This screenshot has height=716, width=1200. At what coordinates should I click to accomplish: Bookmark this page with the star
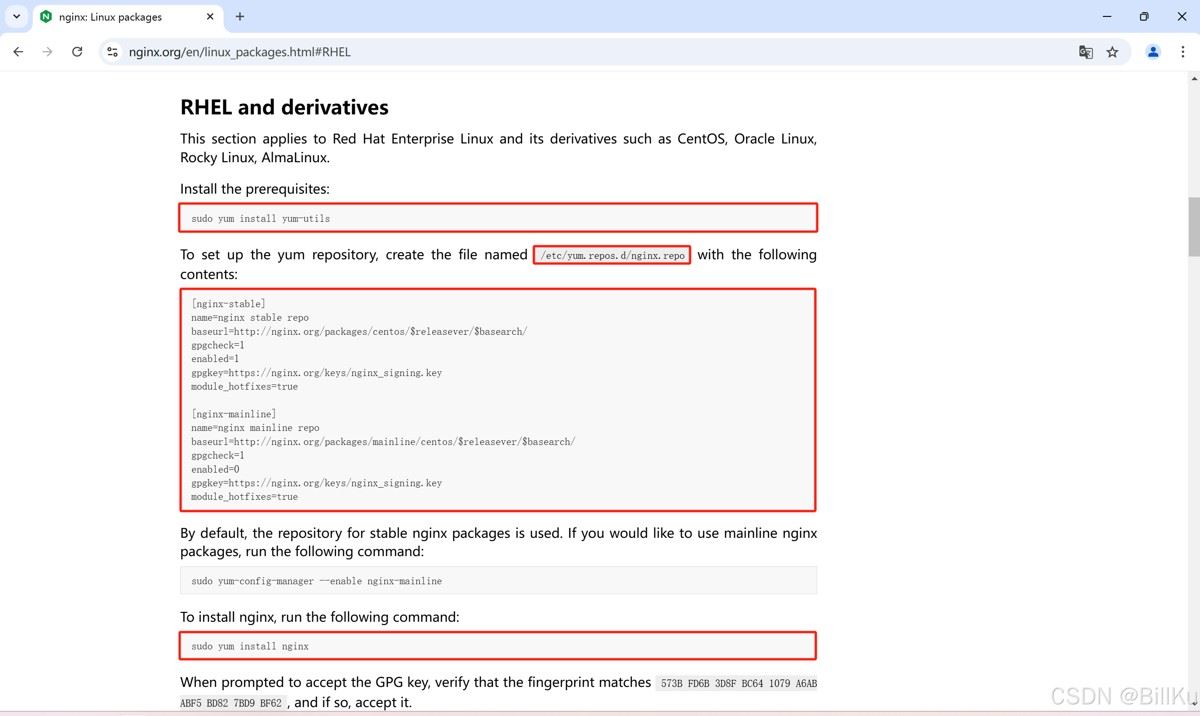click(x=1112, y=52)
